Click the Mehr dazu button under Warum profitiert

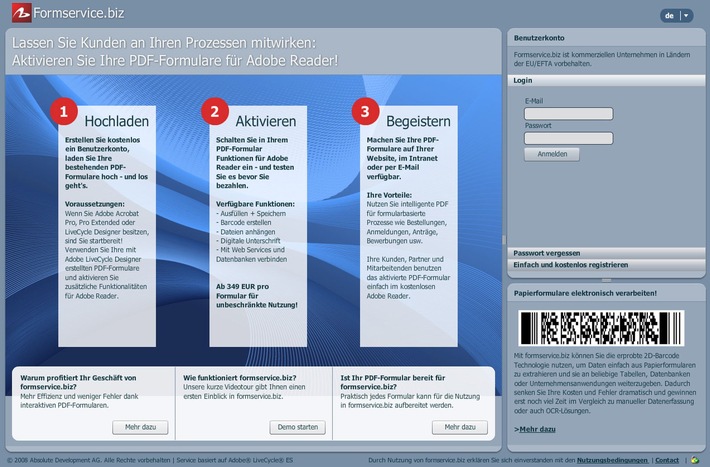(x=140, y=427)
